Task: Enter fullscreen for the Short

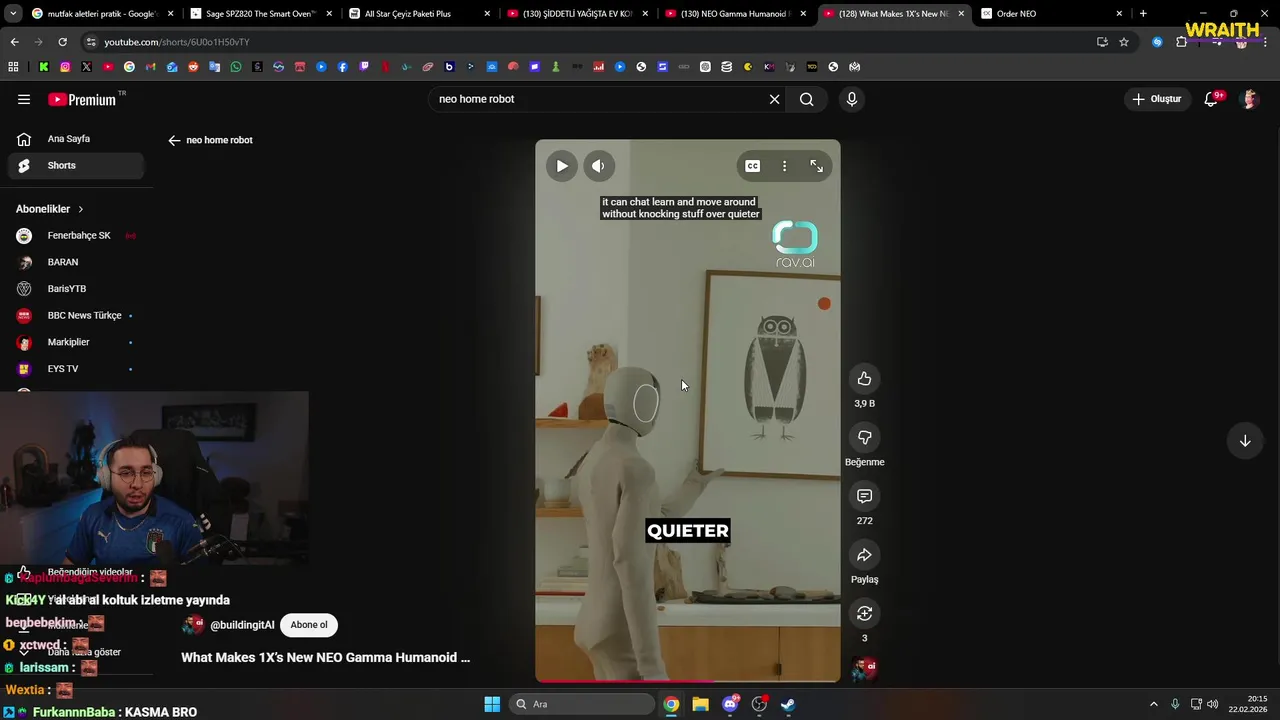Action: click(x=817, y=166)
